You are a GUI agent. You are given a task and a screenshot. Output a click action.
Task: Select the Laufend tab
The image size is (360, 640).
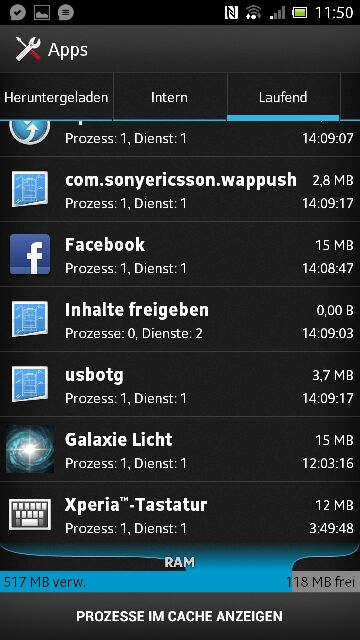click(x=283, y=97)
